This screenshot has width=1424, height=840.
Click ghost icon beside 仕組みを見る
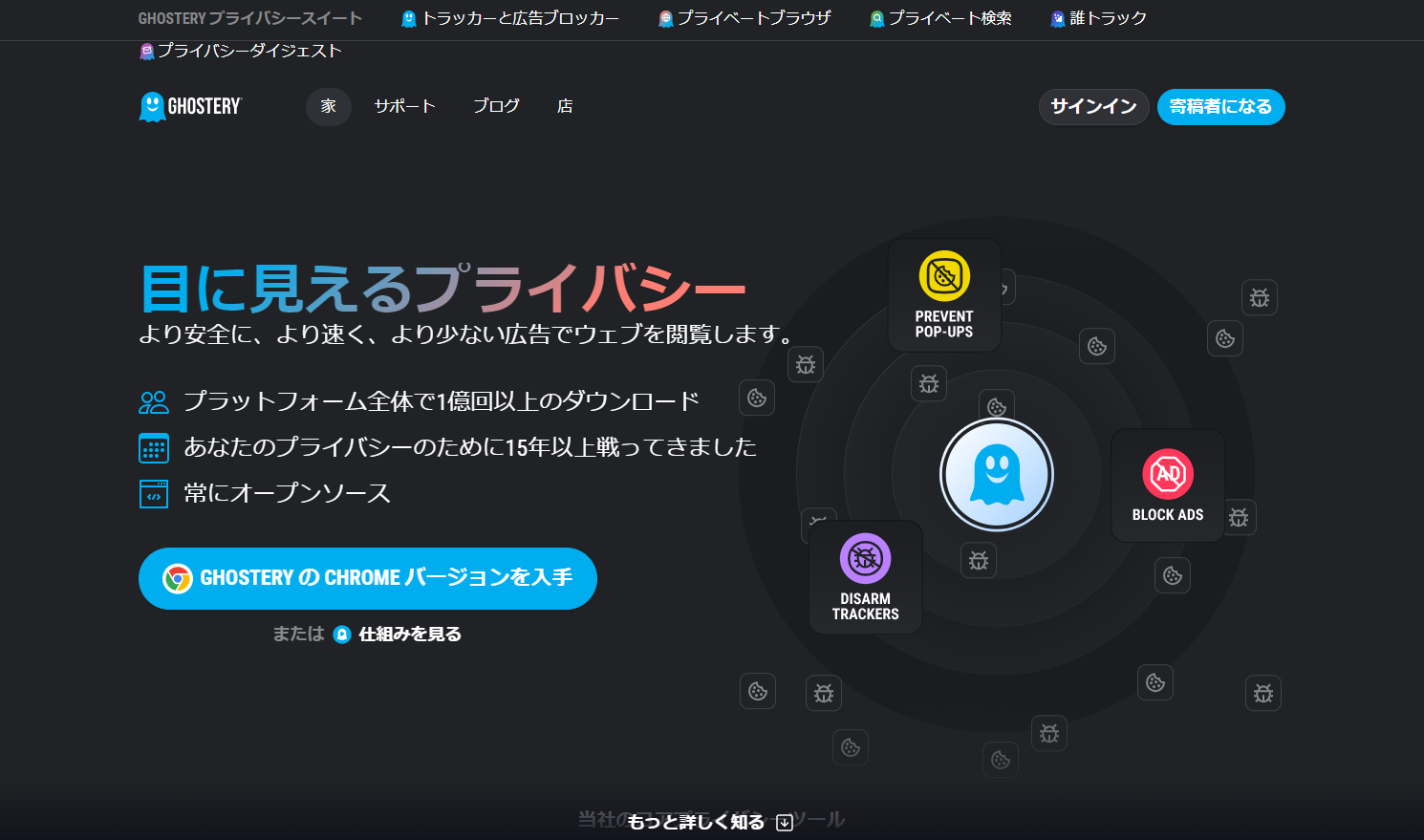coord(342,635)
